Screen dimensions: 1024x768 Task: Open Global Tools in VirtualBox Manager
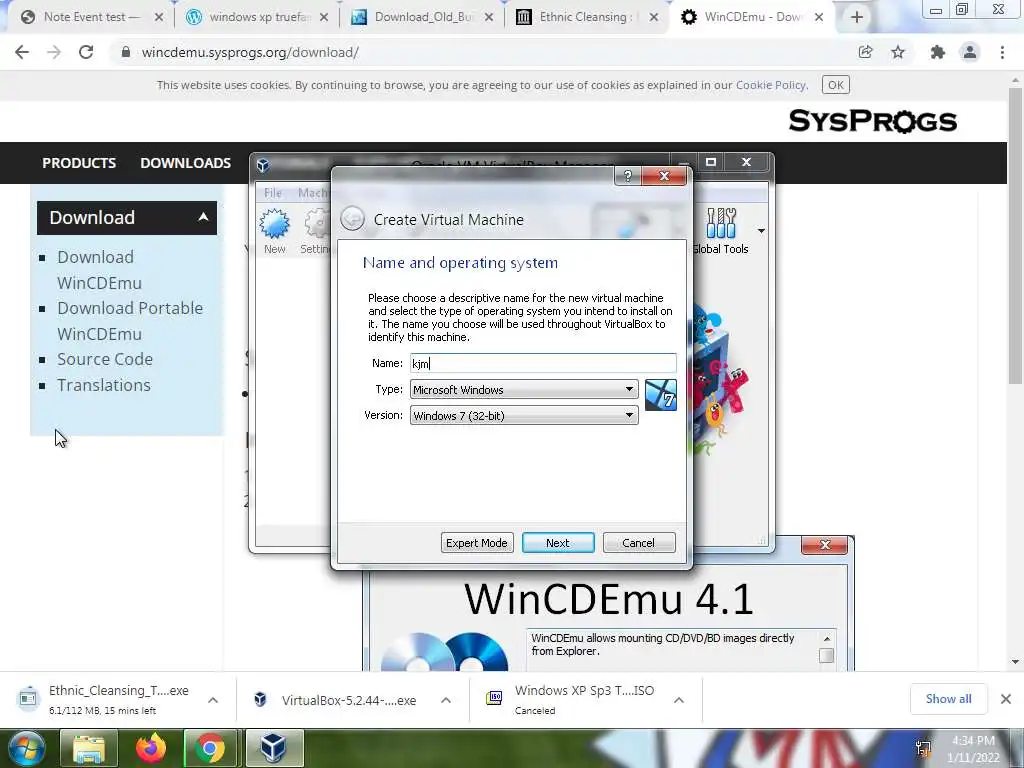point(721,231)
